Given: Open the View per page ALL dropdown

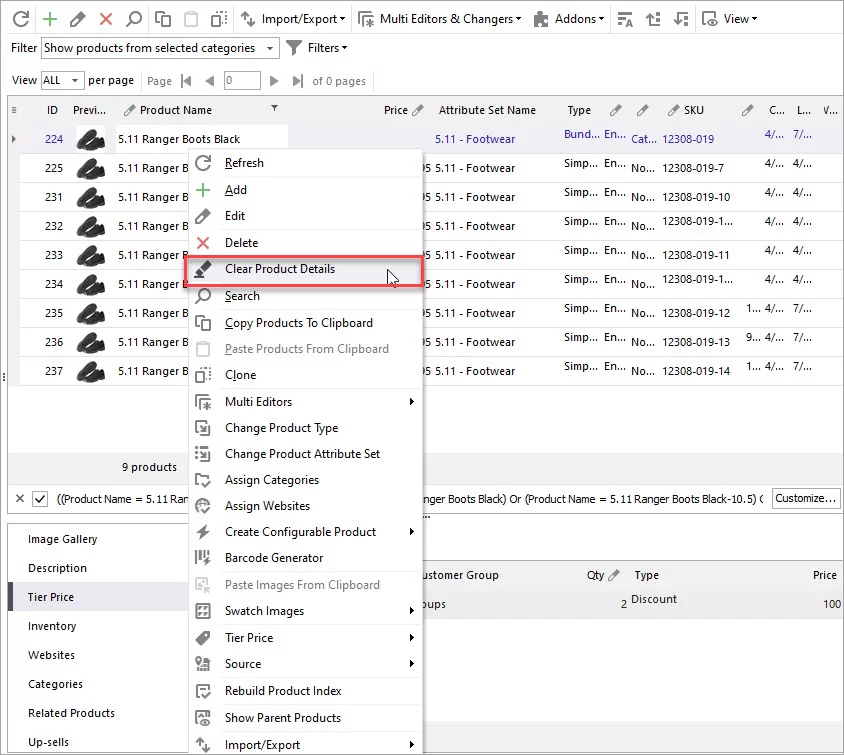Looking at the screenshot, I should coord(62,81).
